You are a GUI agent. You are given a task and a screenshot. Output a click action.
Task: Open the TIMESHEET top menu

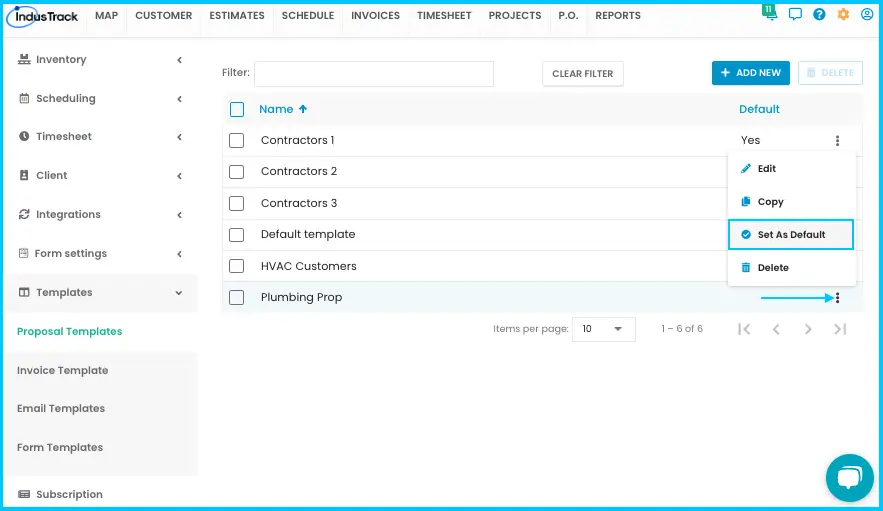[444, 16]
